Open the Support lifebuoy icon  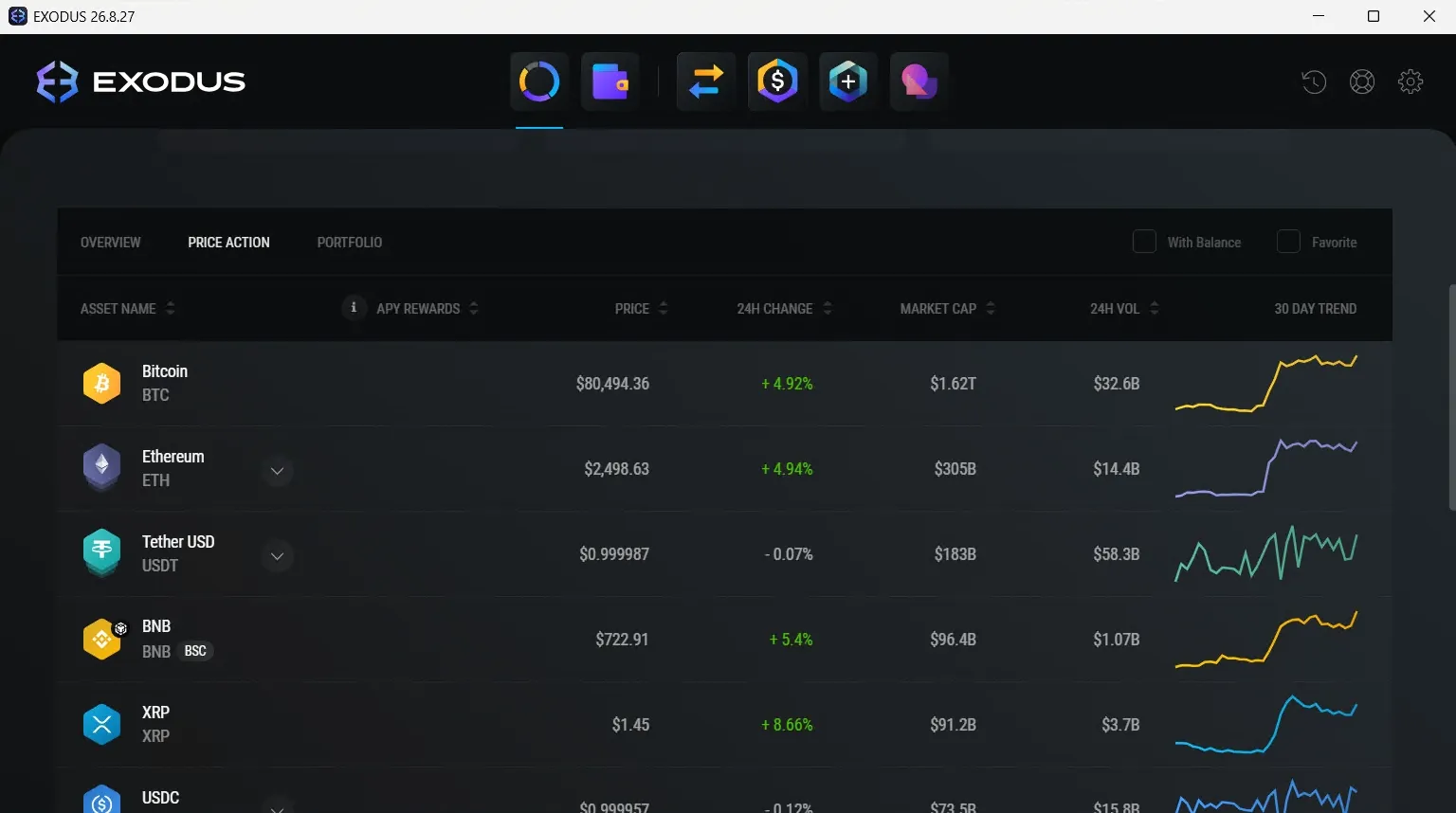tap(1362, 82)
